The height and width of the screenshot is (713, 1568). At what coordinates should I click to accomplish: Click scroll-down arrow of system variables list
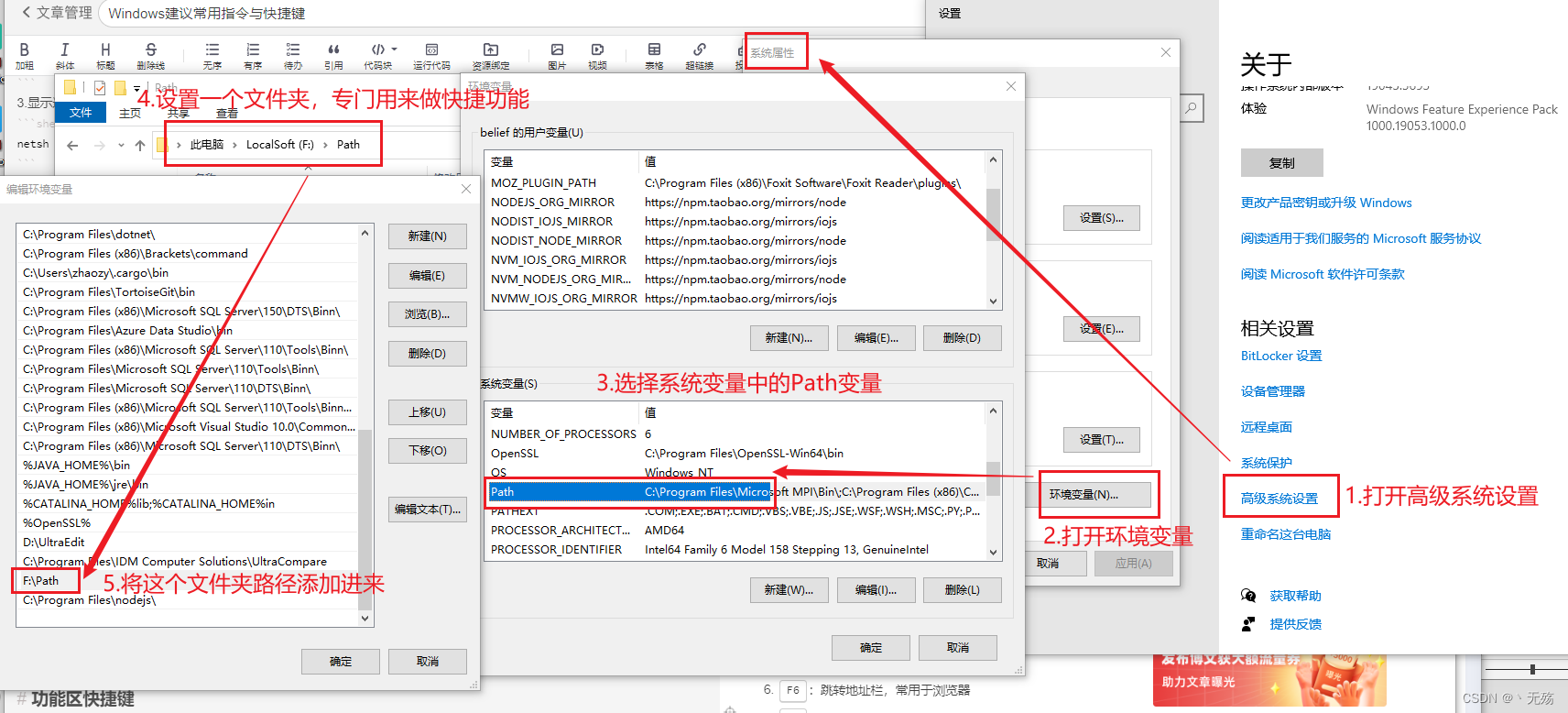(x=993, y=552)
